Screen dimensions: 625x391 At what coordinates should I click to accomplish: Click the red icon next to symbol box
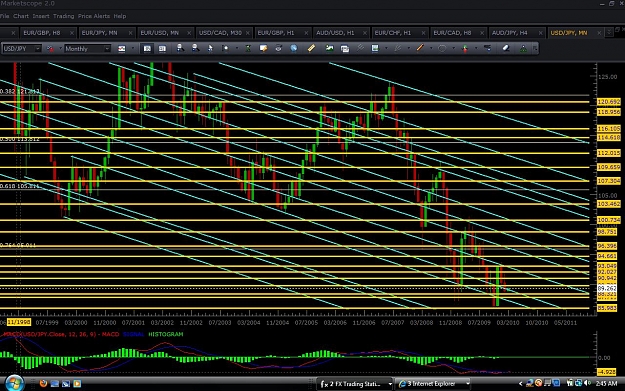tap(50, 49)
